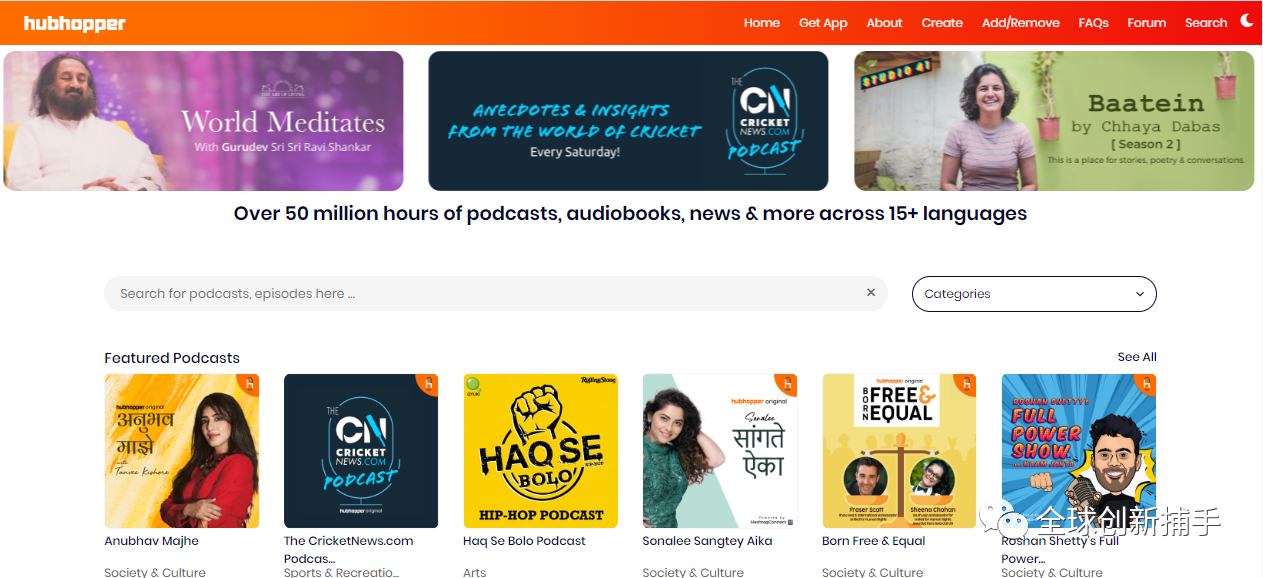Click the hubhopper logo
The width and height of the screenshot is (1263, 578).
point(75,23)
